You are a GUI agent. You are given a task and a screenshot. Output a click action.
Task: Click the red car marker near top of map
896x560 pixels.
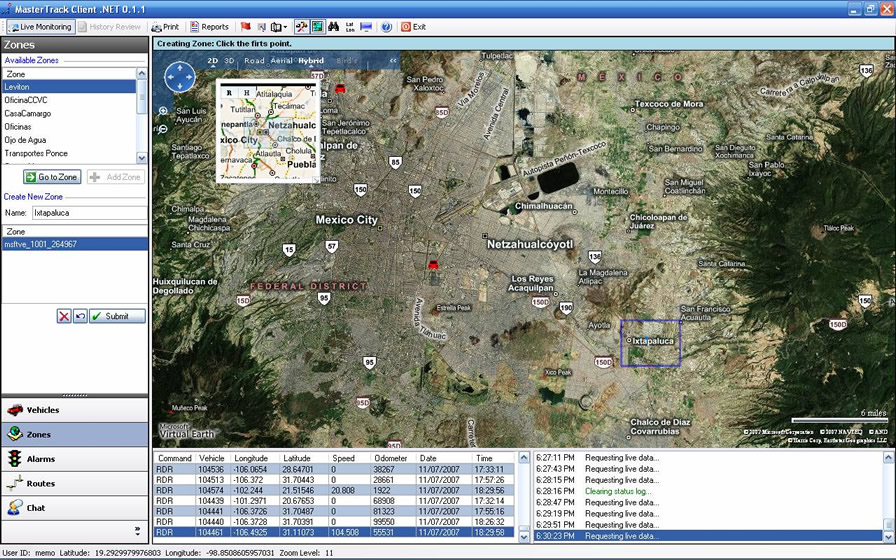[x=340, y=89]
